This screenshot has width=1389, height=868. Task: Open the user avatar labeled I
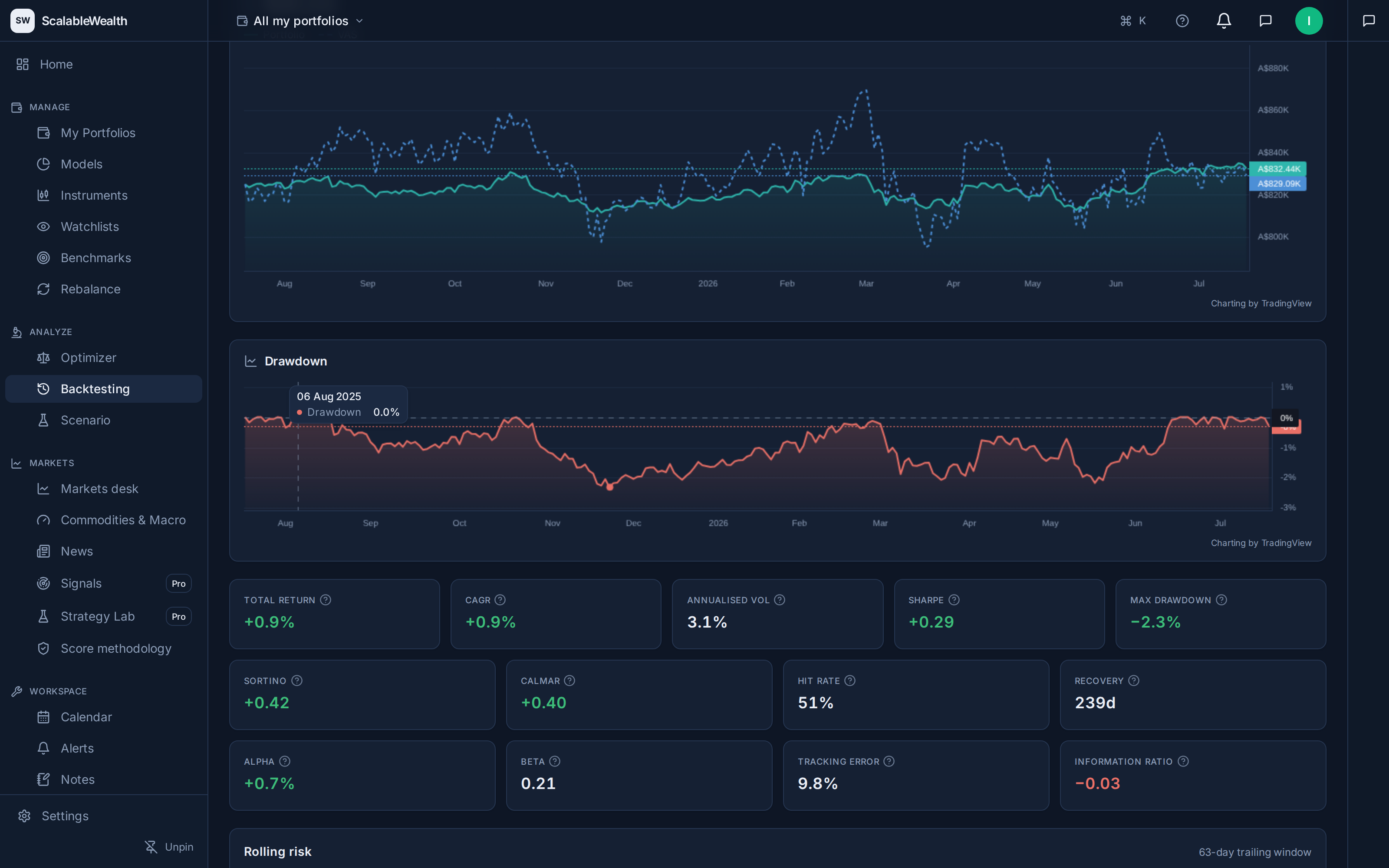tap(1309, 21)
